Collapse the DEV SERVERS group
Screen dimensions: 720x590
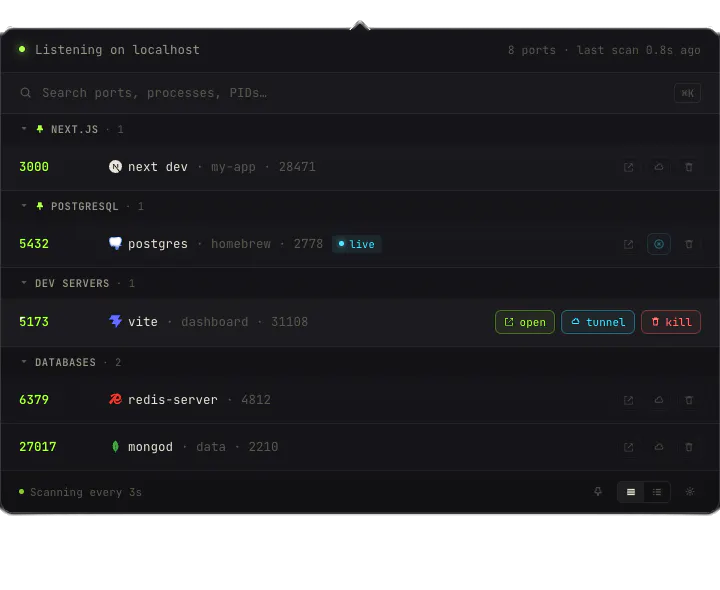point(24,283)
